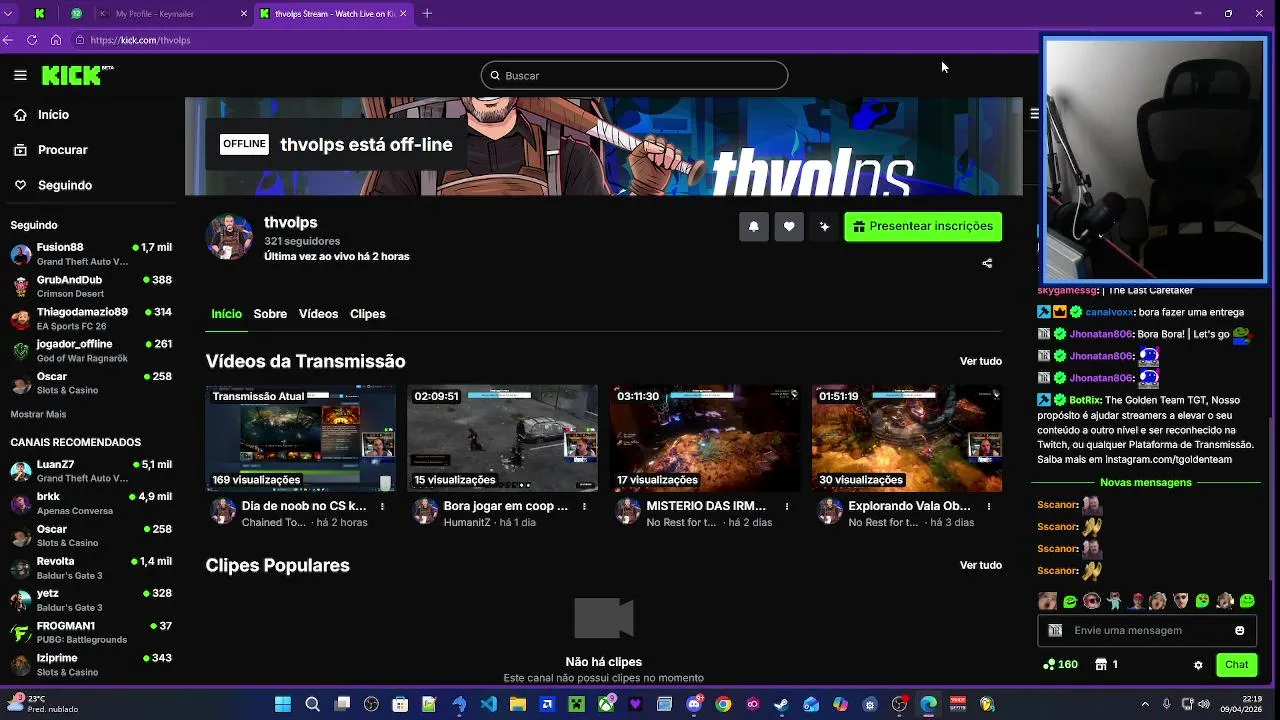Image resolution: width=1280 pixels, height=720 pixels.
Task: Jump to Novas mensagens in chat
Action: [1146, 482]
